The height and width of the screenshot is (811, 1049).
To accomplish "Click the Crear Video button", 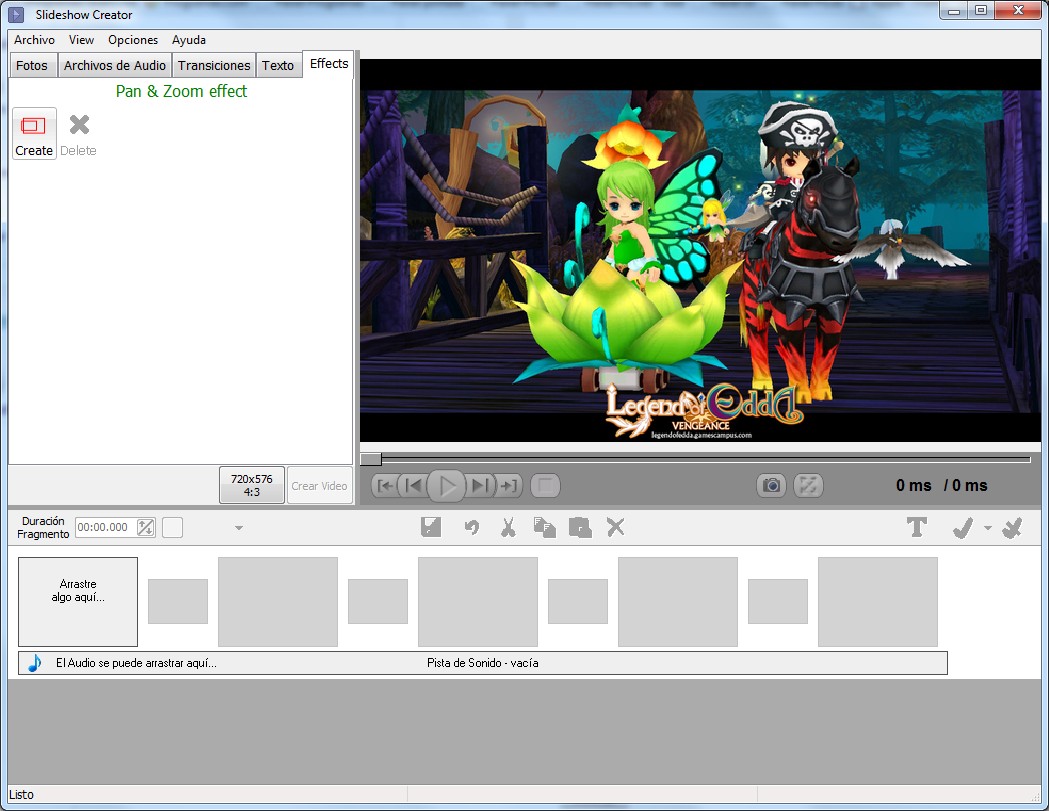I will pyautogui.click(x=320, y=486).
